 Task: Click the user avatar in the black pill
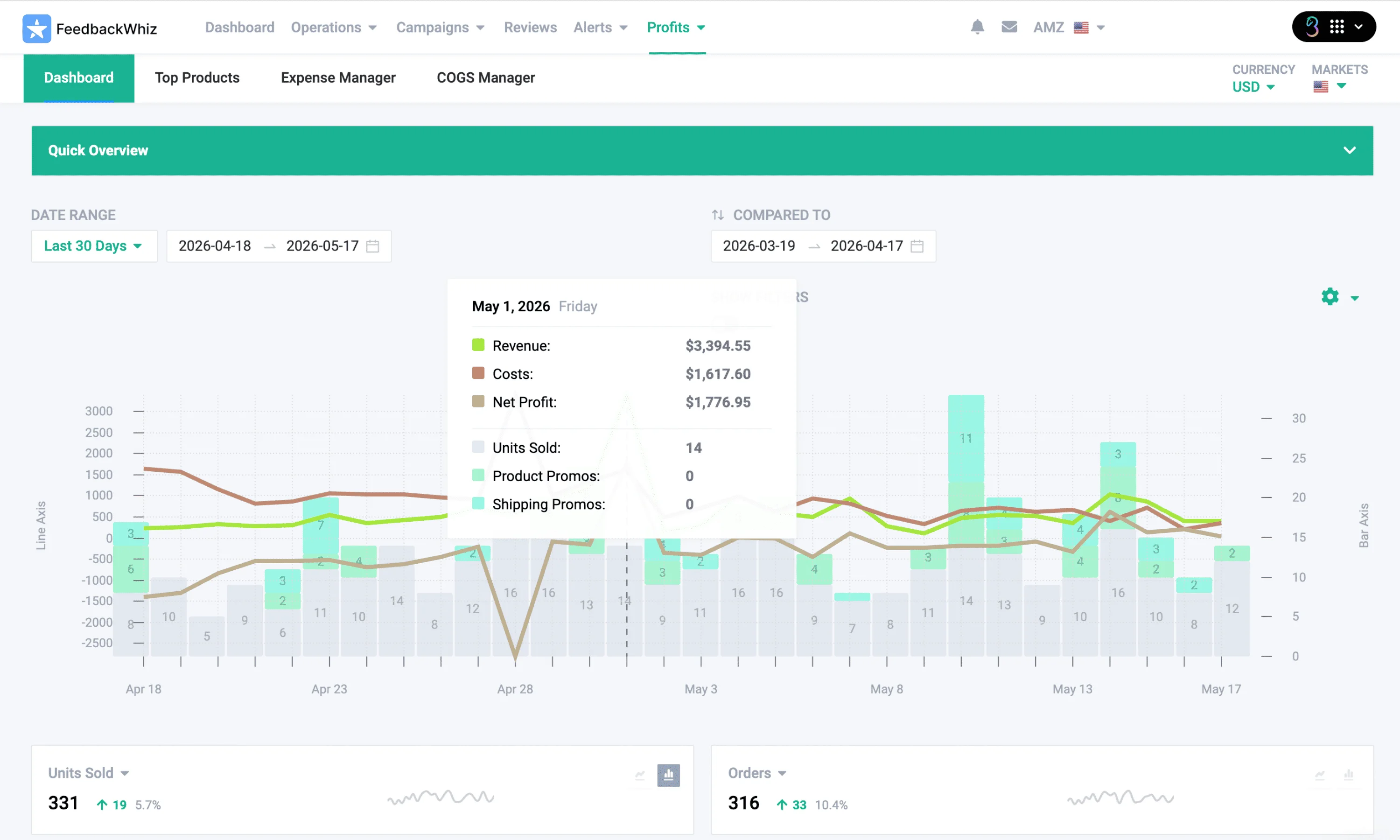[1312, 27]
